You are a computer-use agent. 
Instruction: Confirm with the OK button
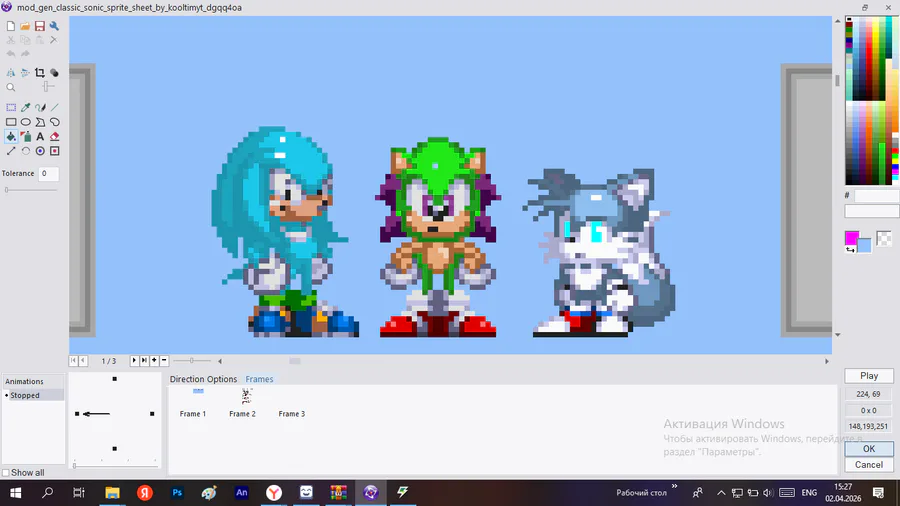(869, 449)
